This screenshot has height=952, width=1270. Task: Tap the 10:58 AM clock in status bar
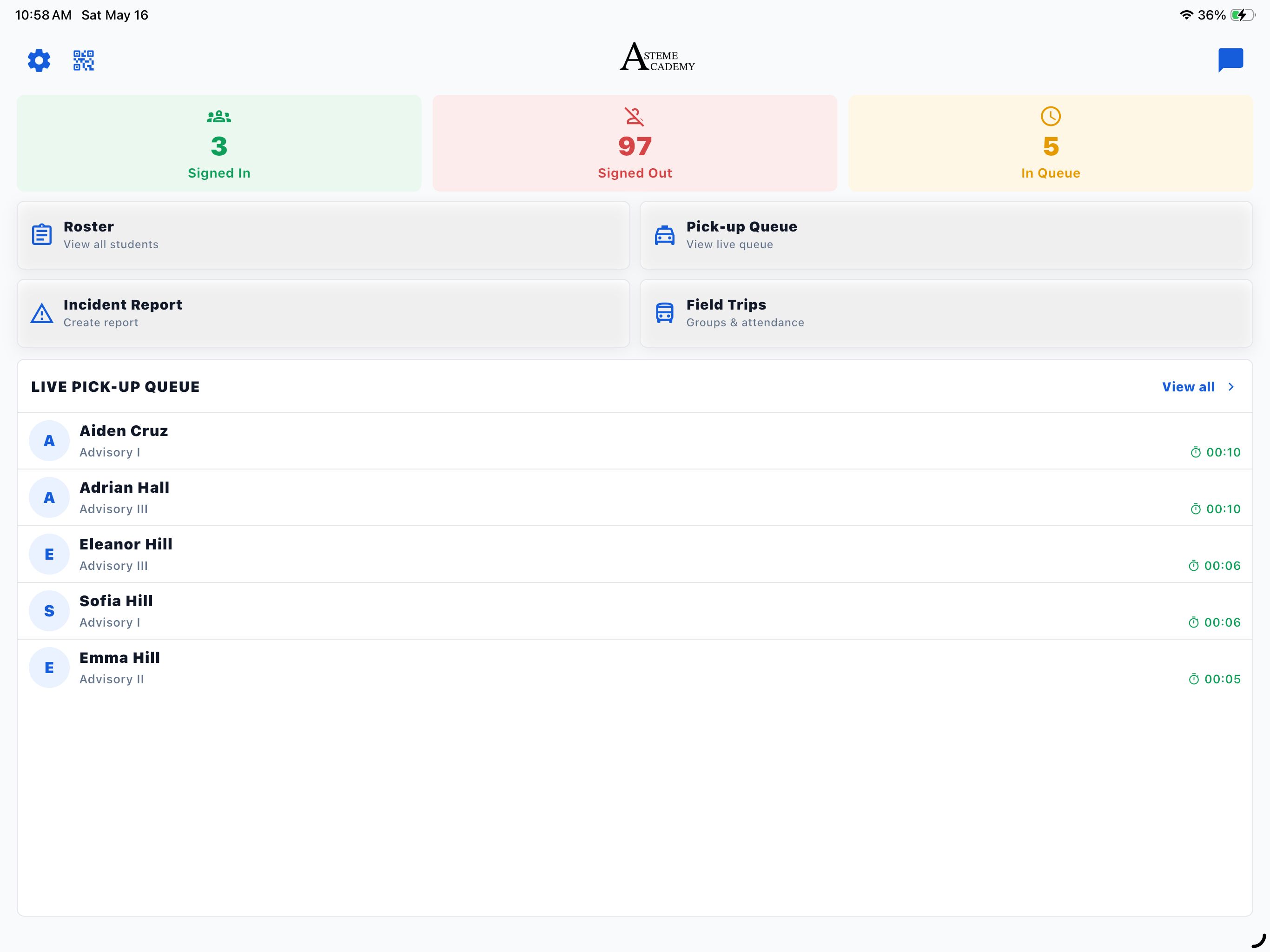(x=43, y=15)
